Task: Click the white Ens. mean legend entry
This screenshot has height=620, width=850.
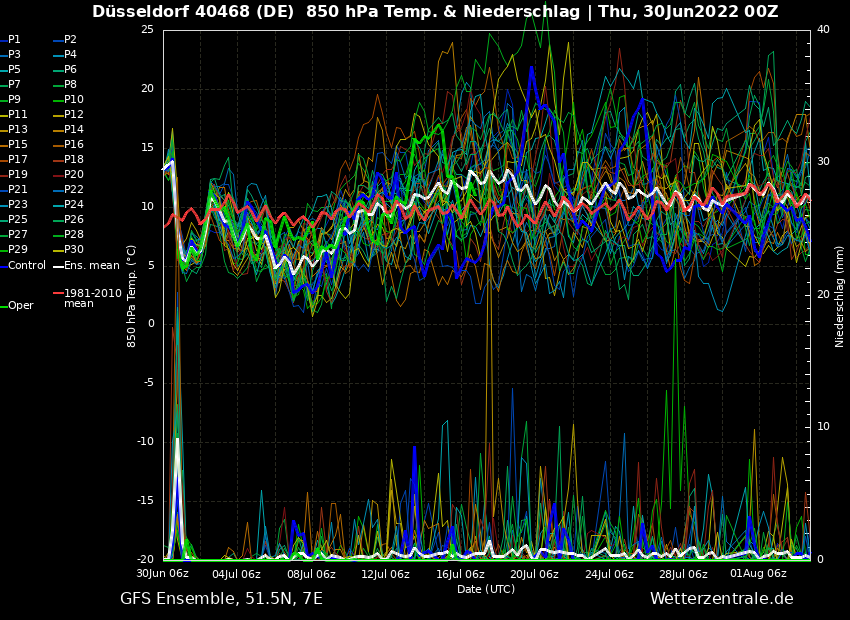Action: click(x=91, y=266)
